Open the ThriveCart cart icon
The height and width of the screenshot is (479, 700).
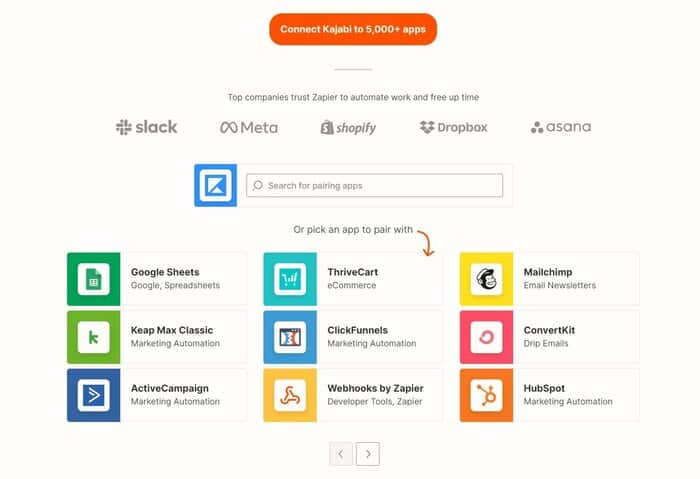(x=290, y=279)
